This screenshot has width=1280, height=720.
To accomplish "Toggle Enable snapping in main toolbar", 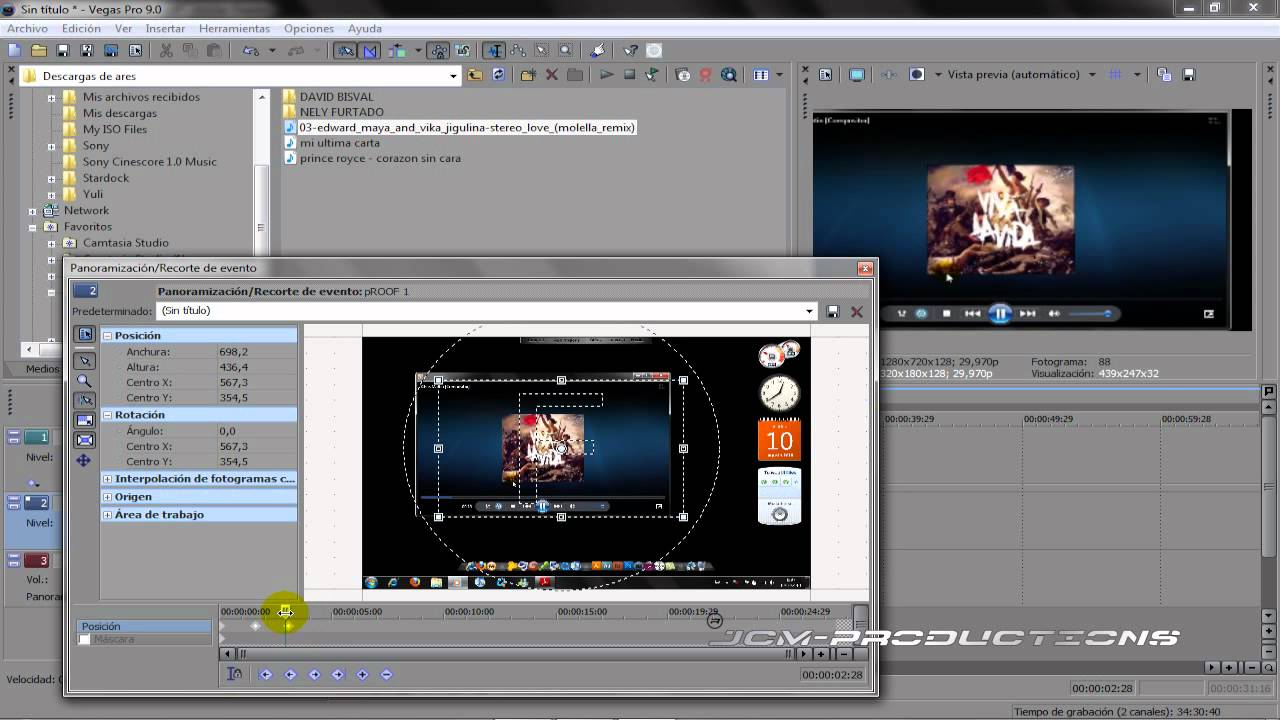I will coord(345,50).
